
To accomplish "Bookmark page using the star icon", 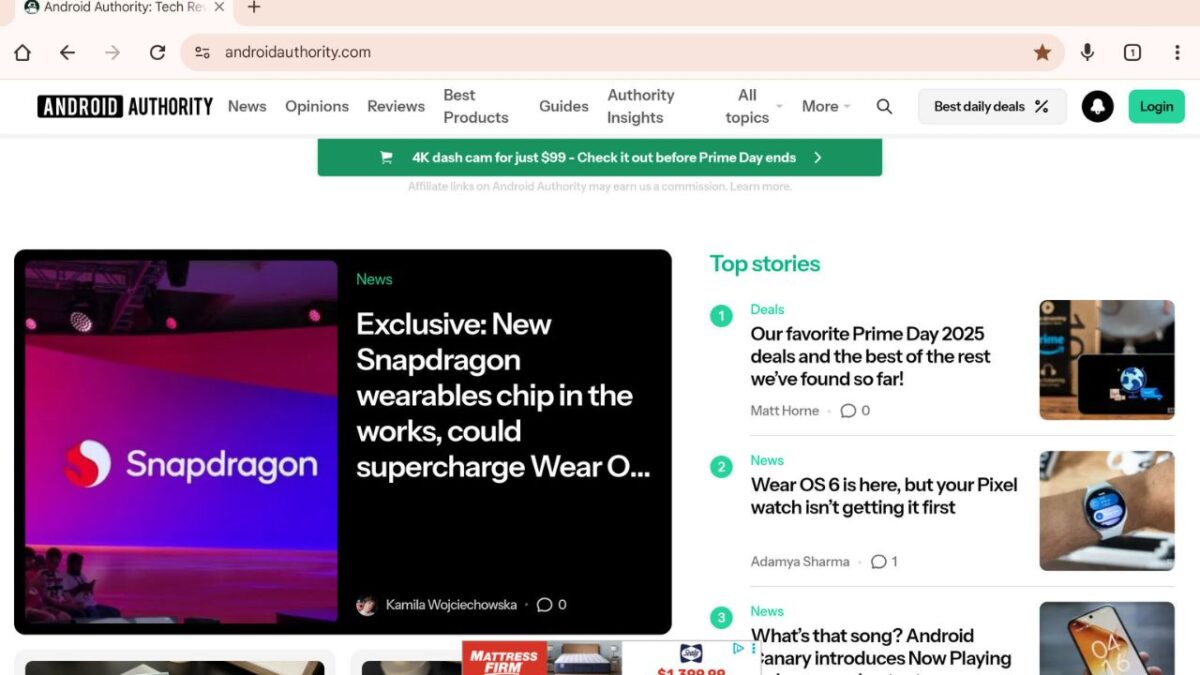I will (x=1042, y=53).
